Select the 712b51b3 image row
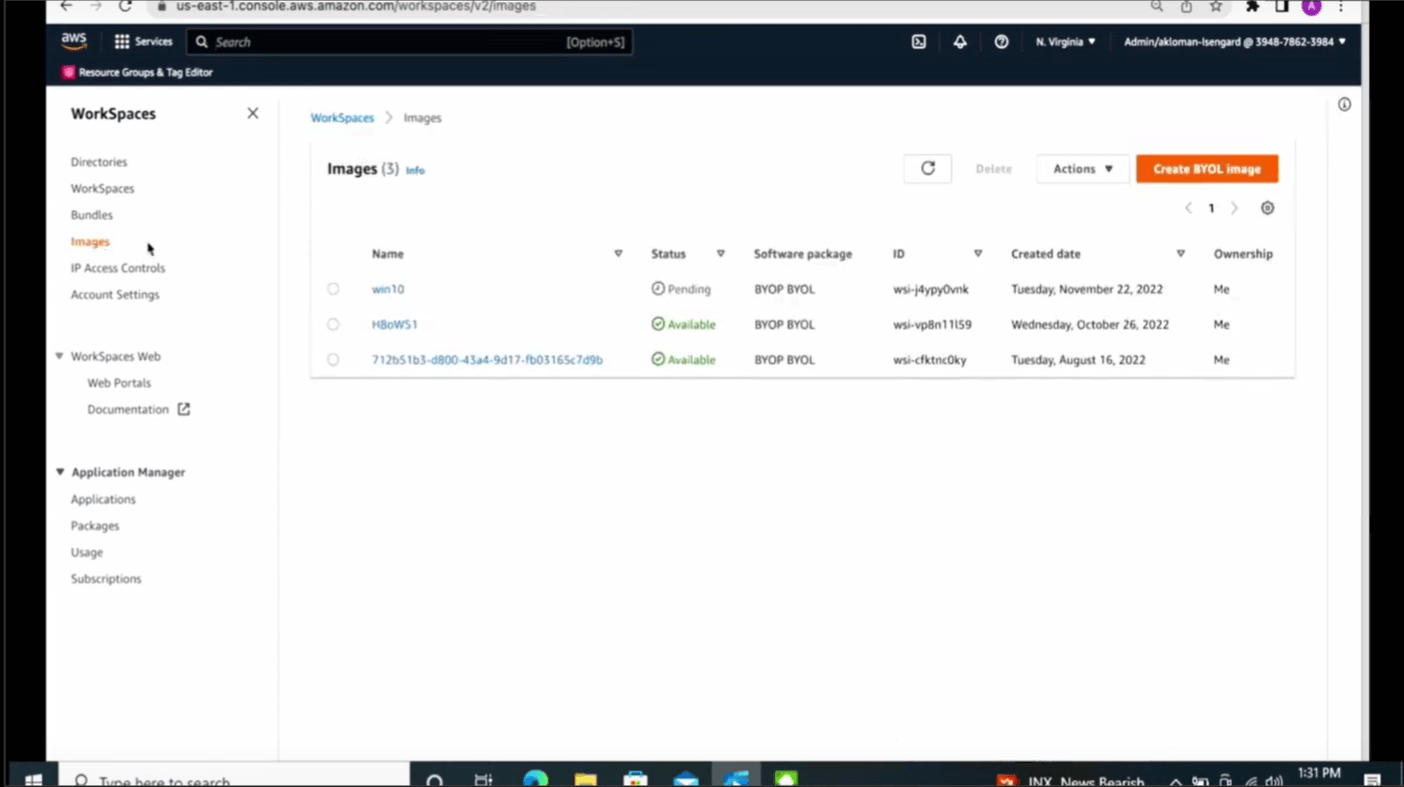 point(333,359)
